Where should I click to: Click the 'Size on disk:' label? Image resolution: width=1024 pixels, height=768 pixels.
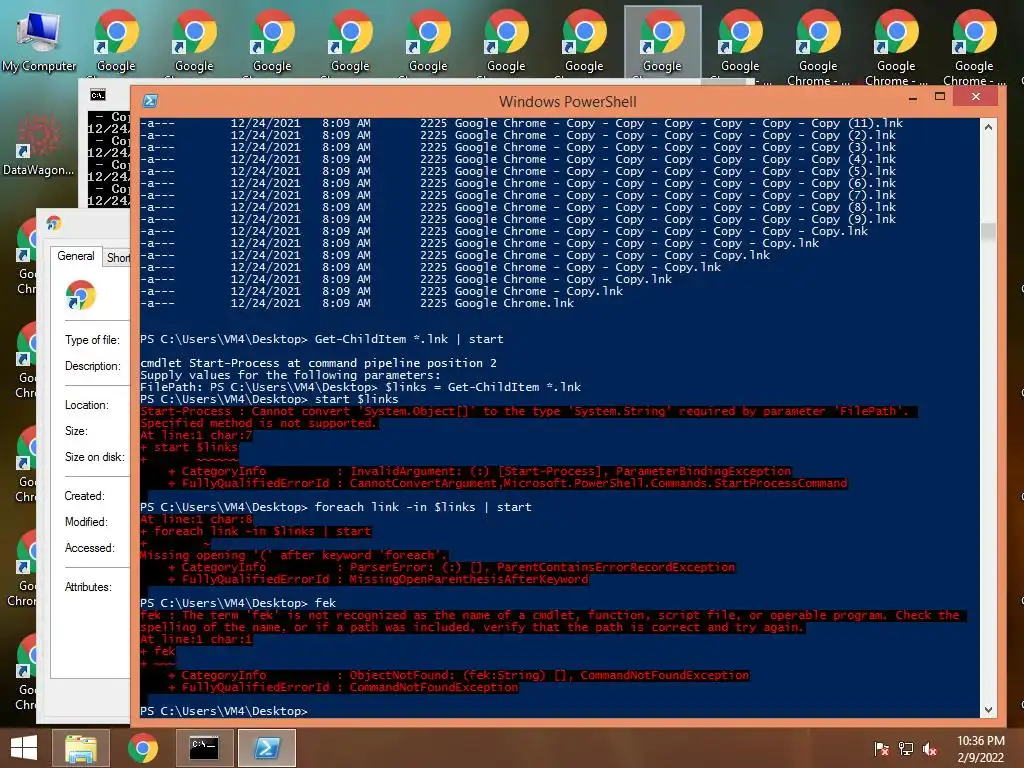tap(95, 457)
